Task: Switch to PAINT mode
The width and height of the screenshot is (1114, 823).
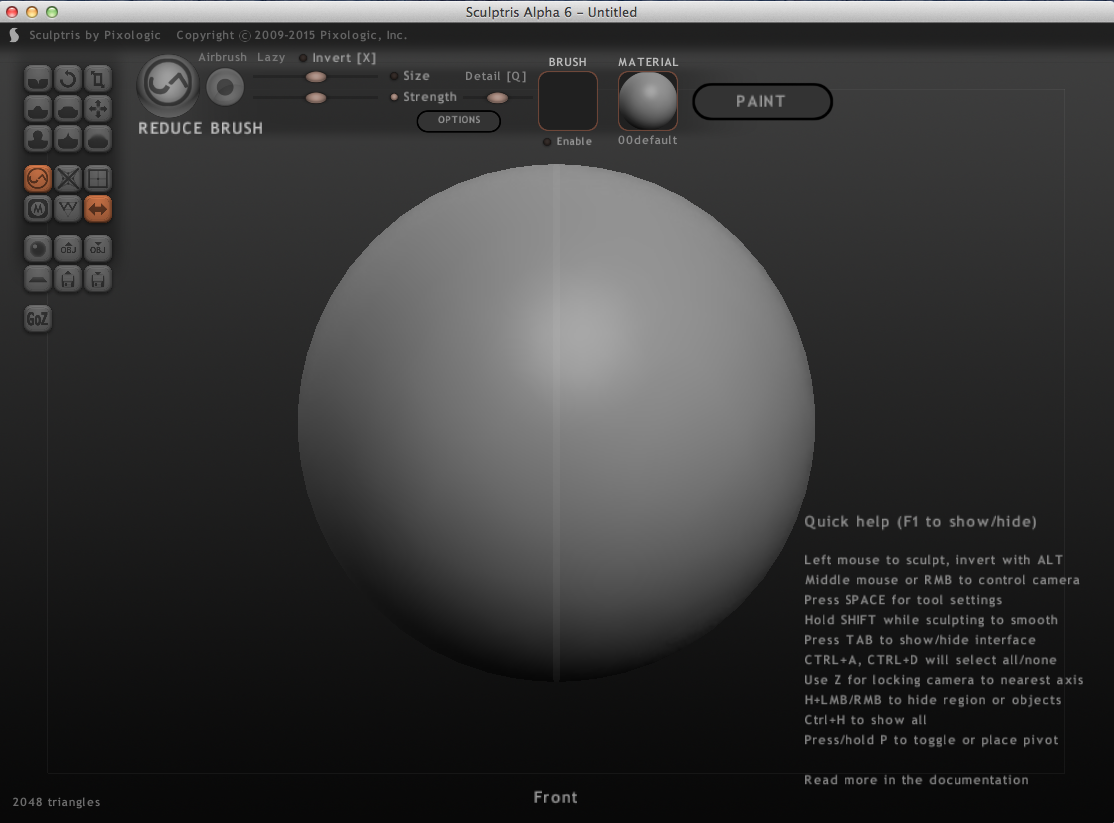Action: click(762, 102)
